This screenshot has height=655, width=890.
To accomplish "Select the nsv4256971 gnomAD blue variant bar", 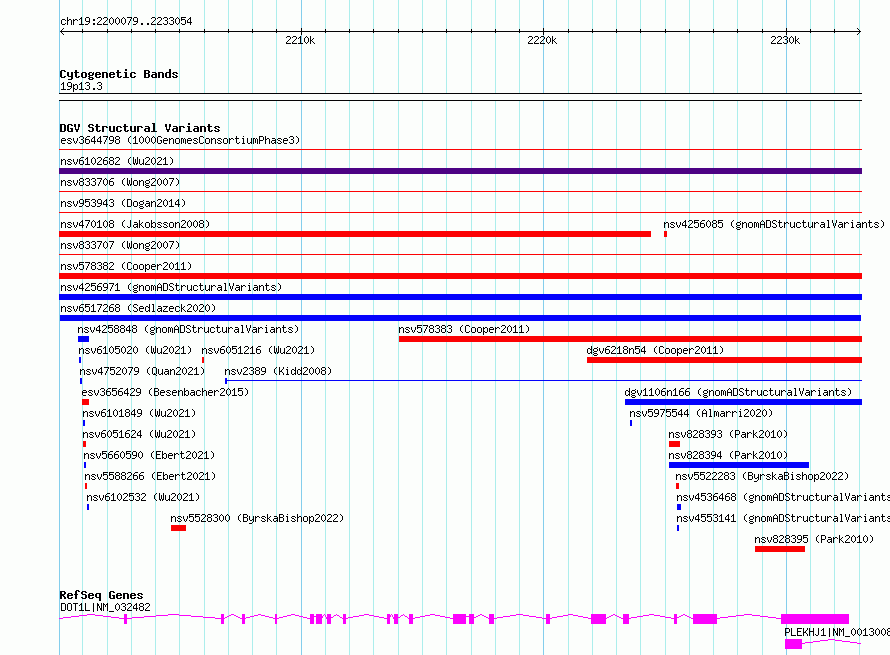I will pos(460,297).
